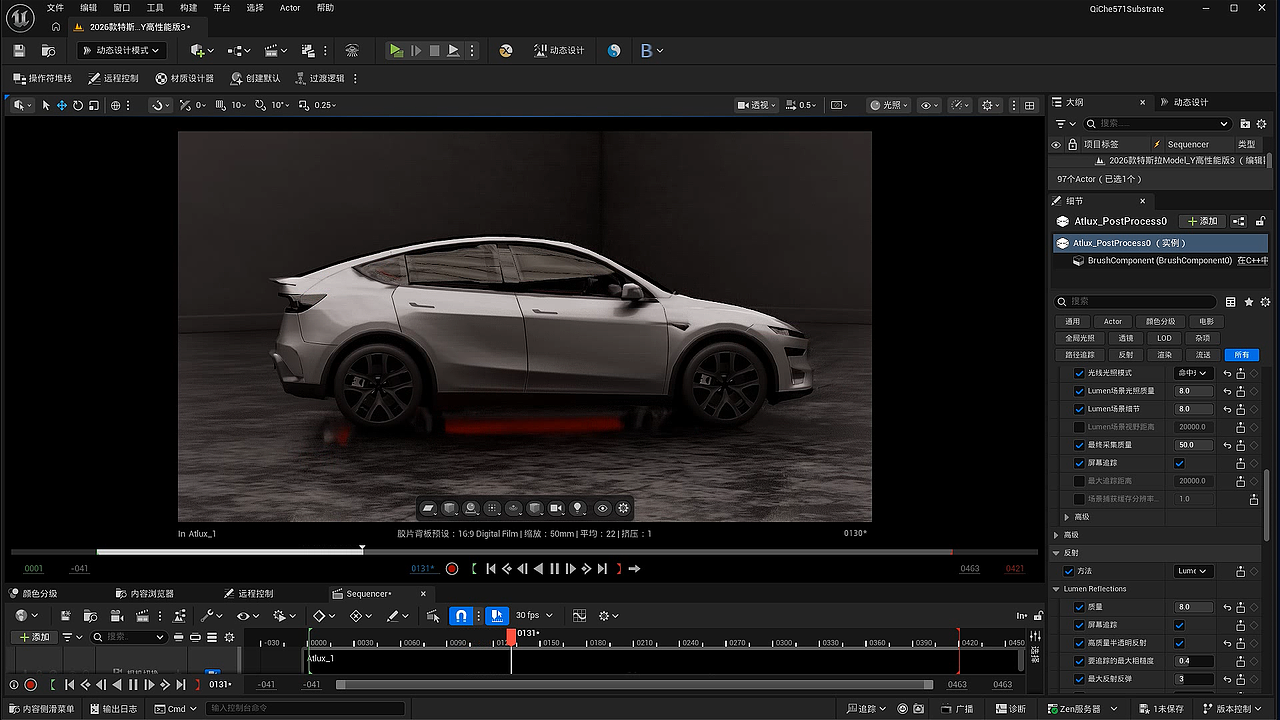
Task: Click the save level icon in the toolbar
Action: point(19,50)
